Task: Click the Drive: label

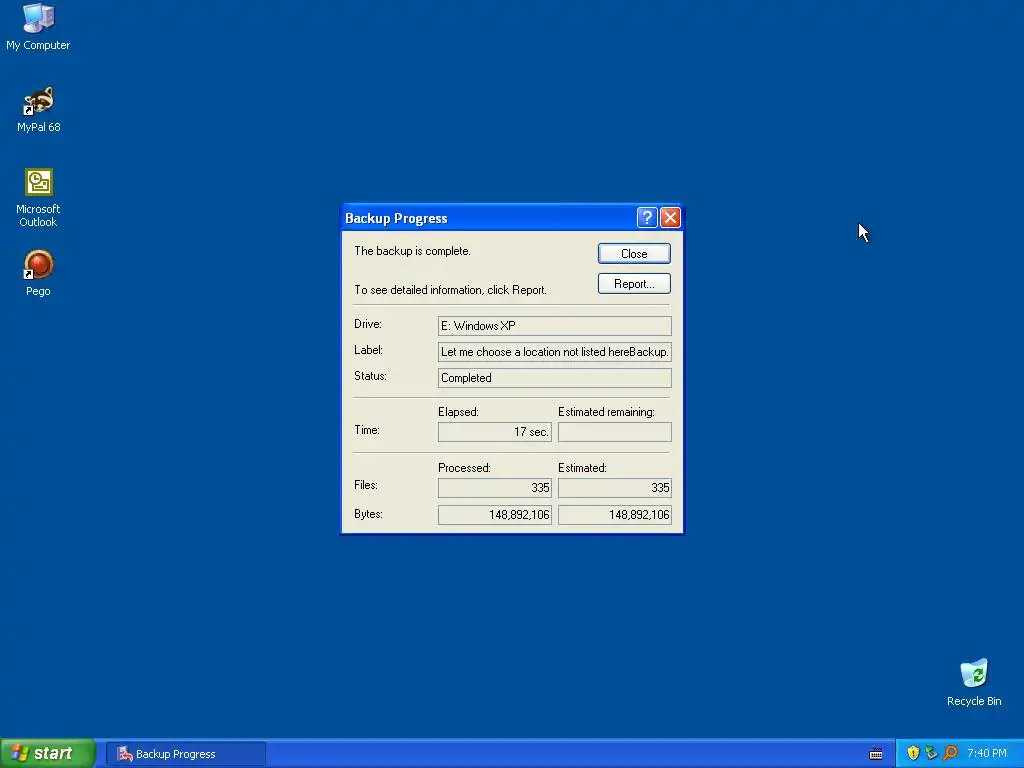Action: 368,324
